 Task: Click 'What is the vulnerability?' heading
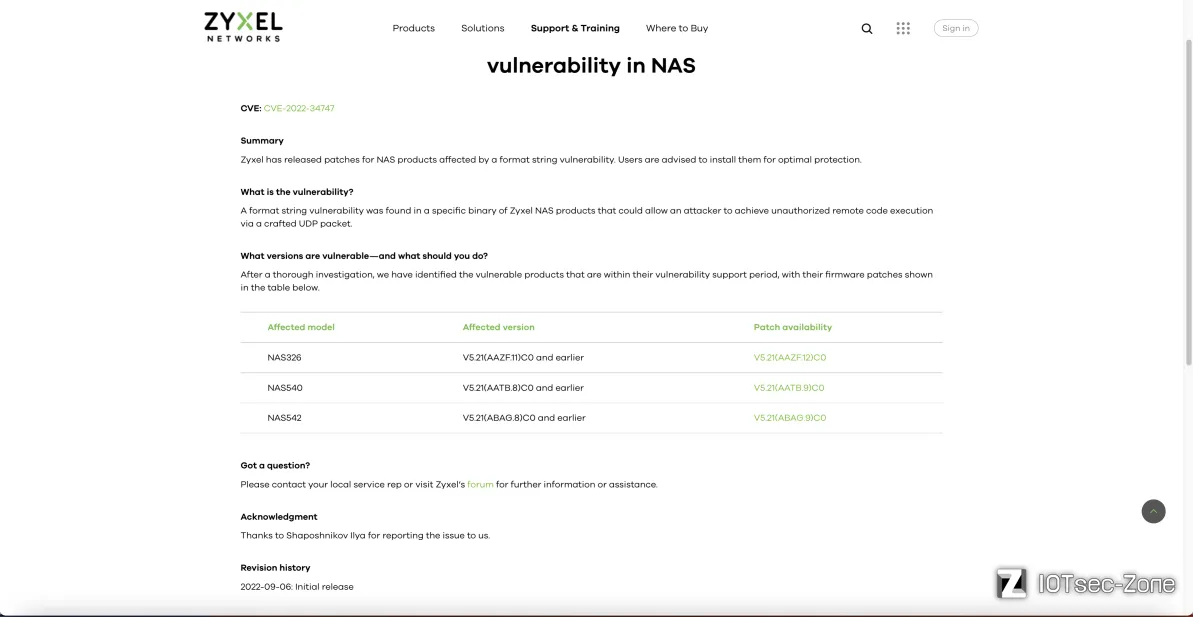click(x=297, y=192)
